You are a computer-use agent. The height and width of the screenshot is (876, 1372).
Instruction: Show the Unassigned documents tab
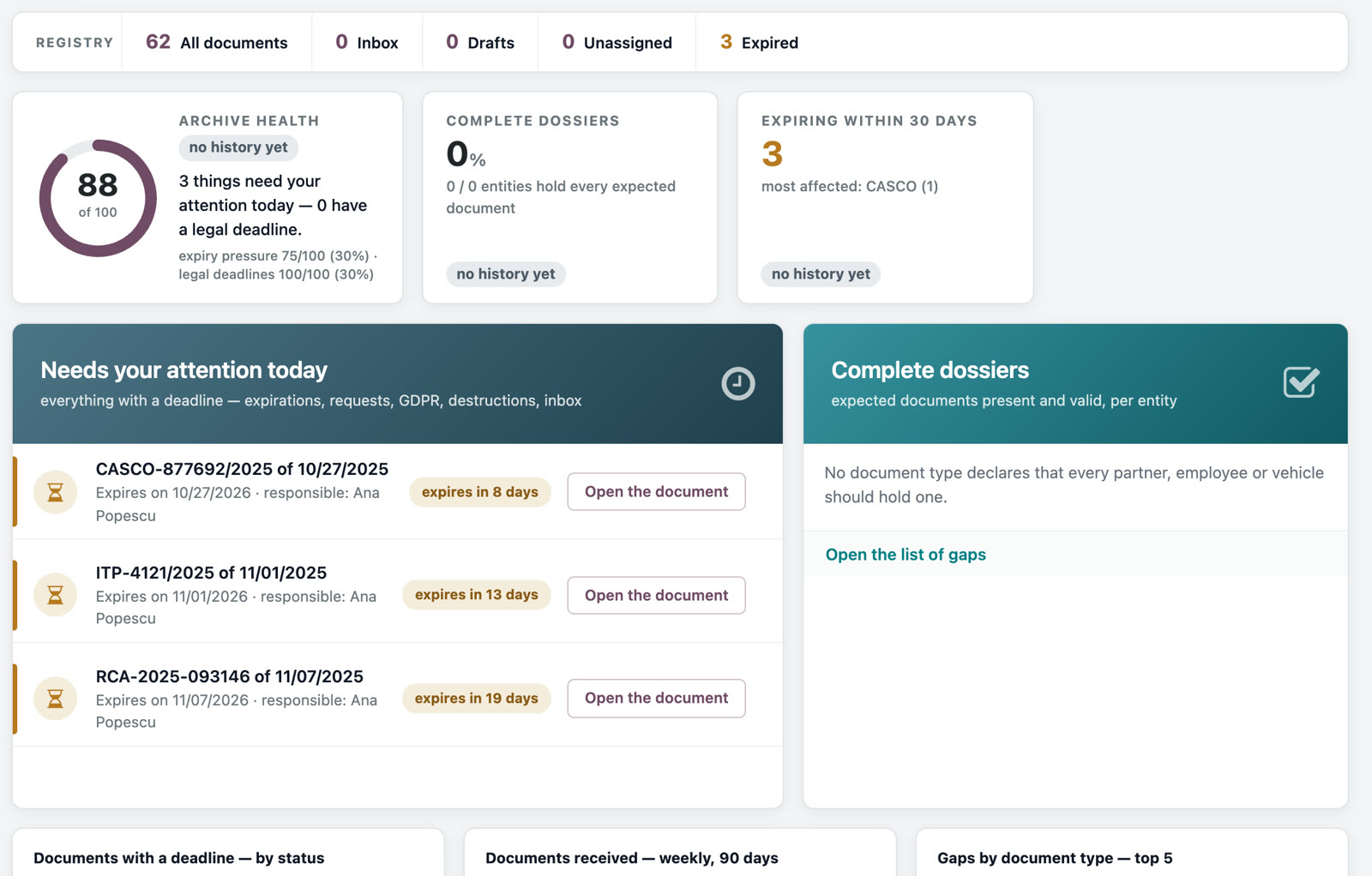pyautogui.click(x=617, y=42)
